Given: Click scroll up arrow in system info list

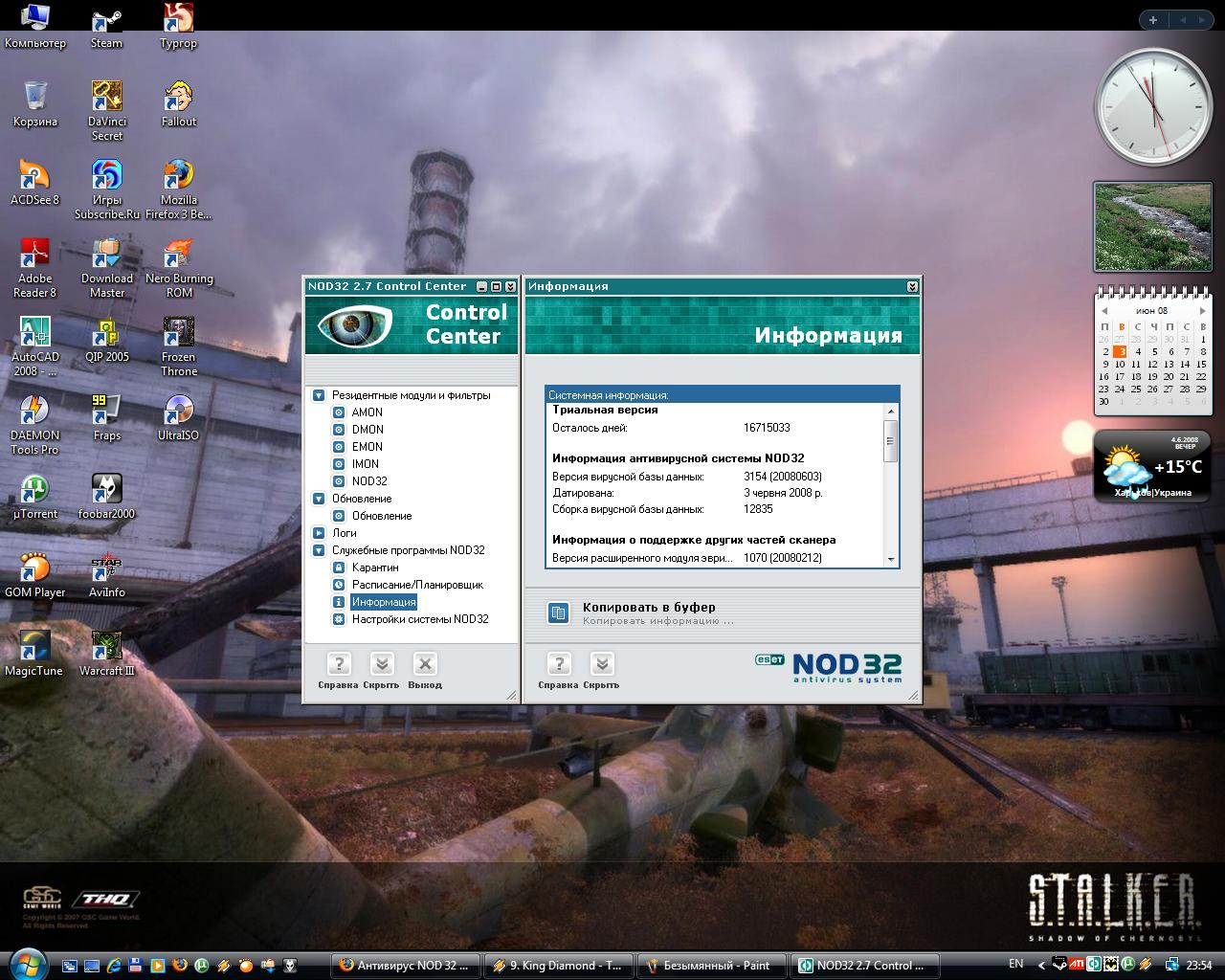Looking at the screenshot, I should (891, 411).
